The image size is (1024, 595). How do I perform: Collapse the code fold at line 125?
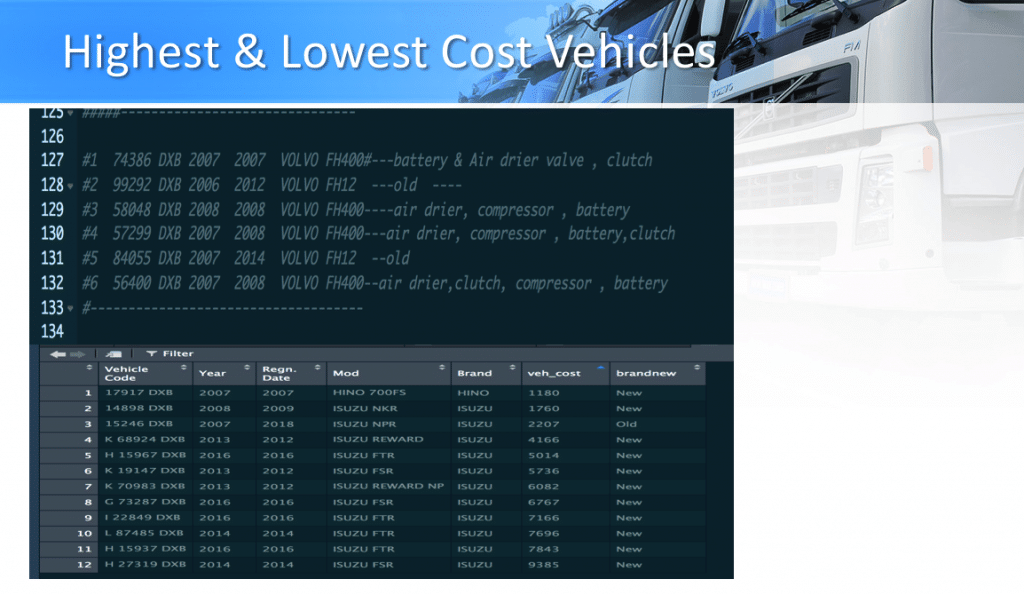pyautogui.click(x=71, y=113)
